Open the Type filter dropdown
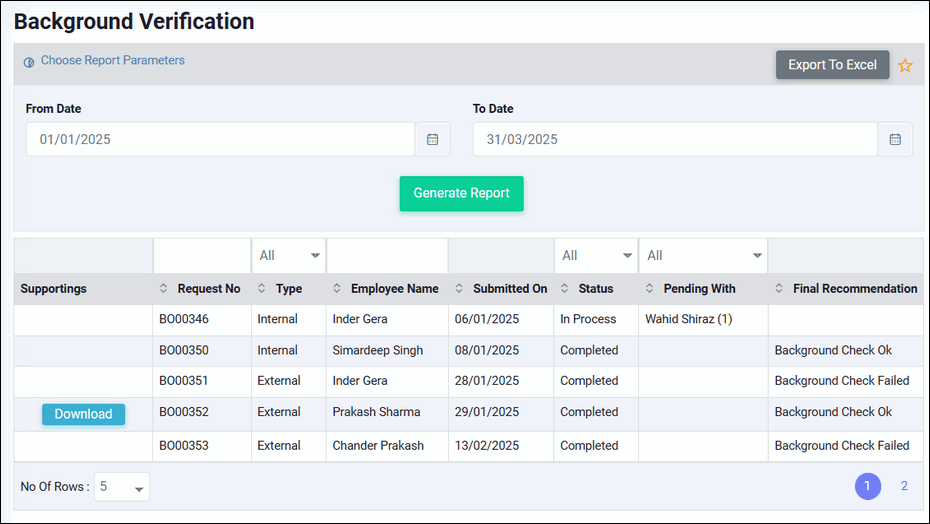 coord(289,256)
